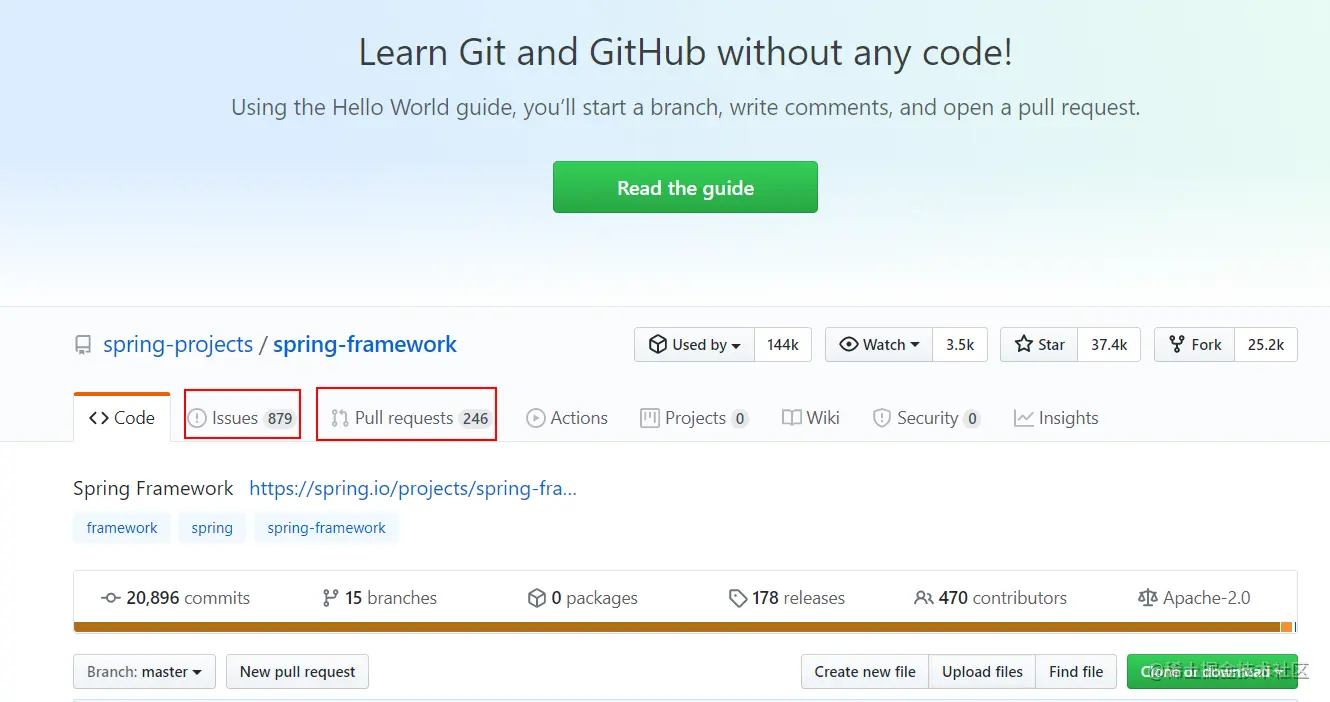Expand the Branch: master dropdown

(x=145, y=672)
